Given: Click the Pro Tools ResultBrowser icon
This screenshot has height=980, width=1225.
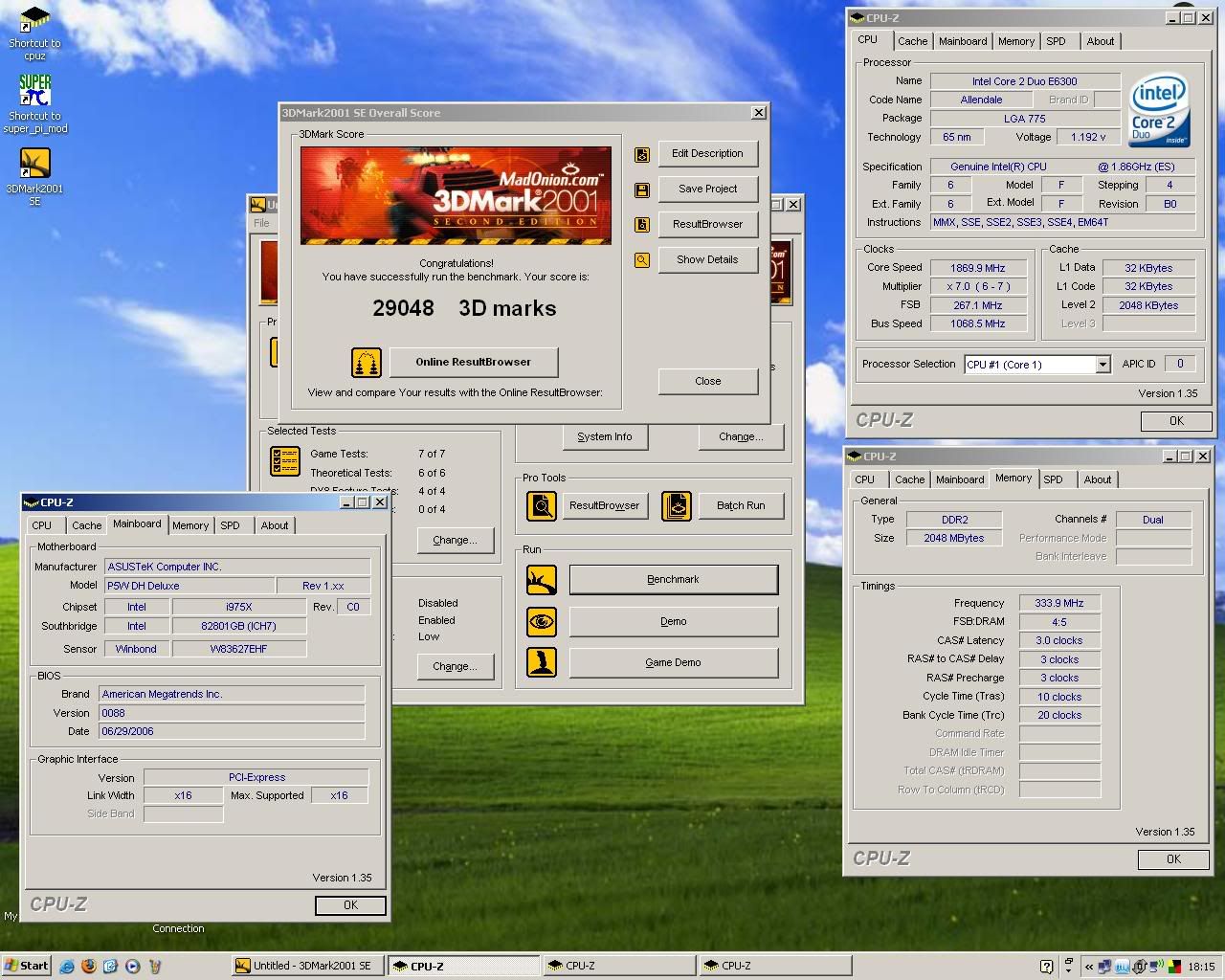Looking at the screenshot, I should point(542,506).
